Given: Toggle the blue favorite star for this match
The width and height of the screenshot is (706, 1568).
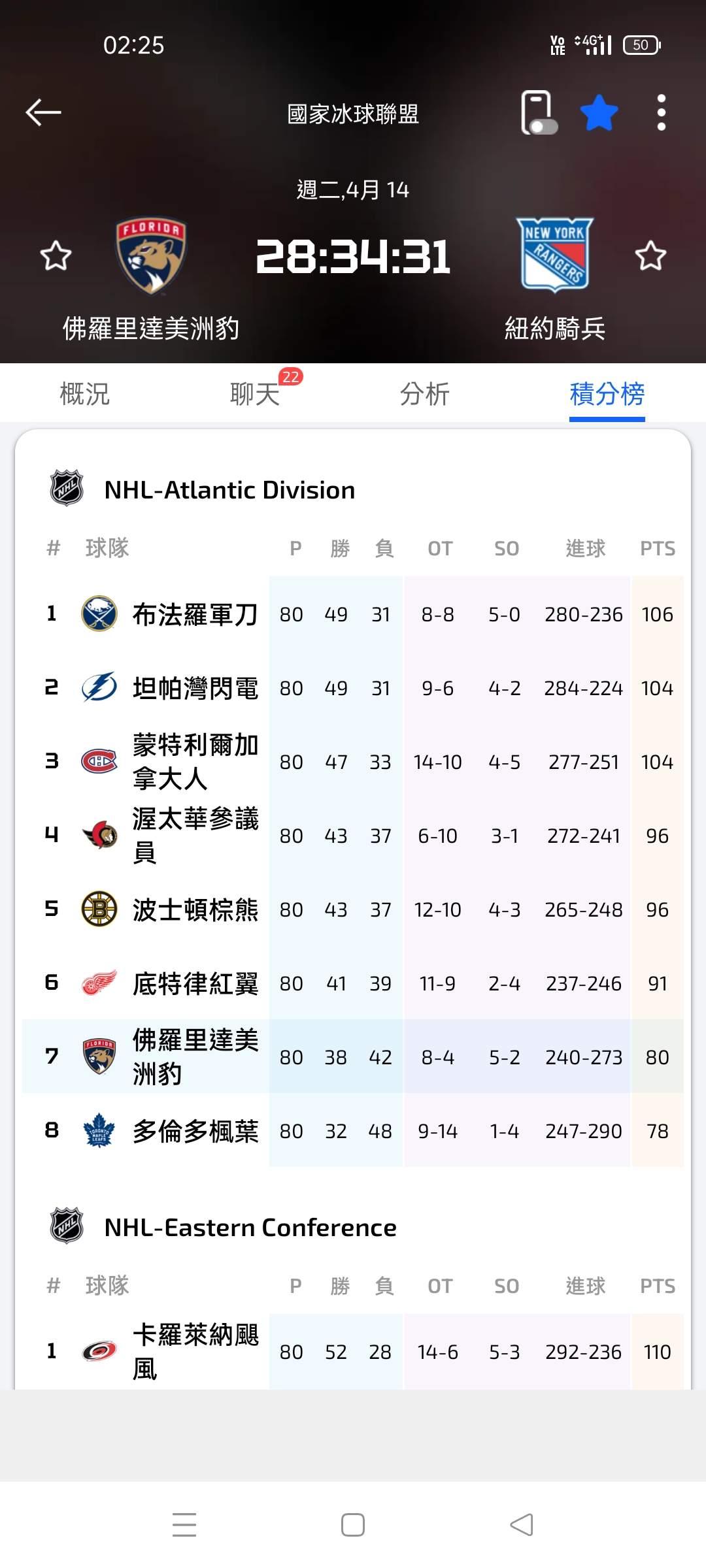Looking at the screenshot, I should 599,113.
